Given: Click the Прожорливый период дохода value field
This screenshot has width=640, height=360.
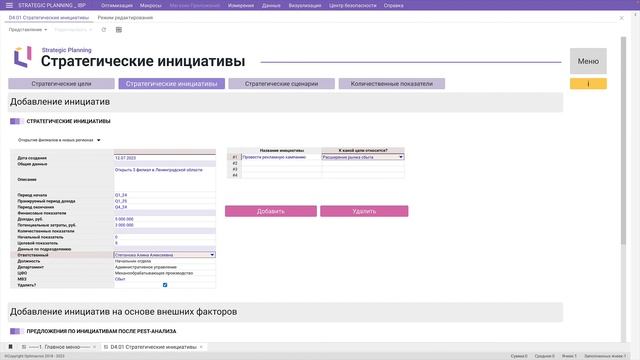Looking at the screenshot, I should 164,201.
